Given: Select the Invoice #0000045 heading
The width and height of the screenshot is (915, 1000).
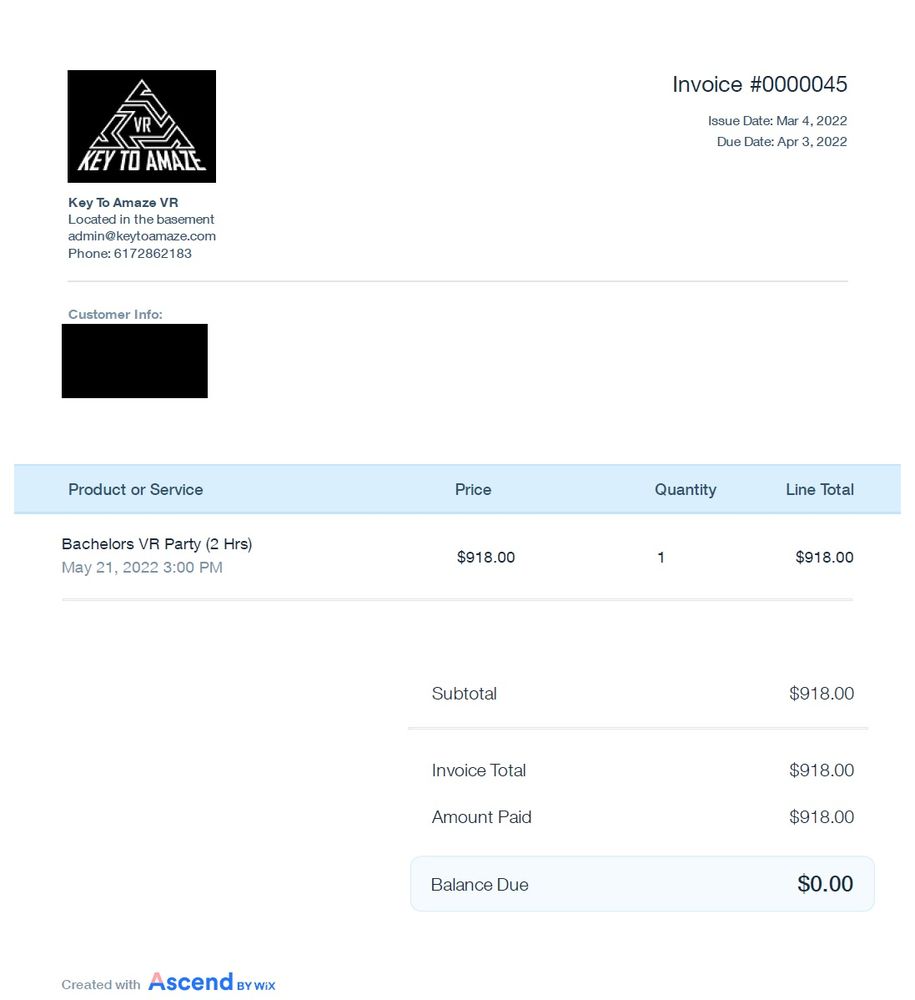Looking at the screenshot, I should tap(759, 84).
